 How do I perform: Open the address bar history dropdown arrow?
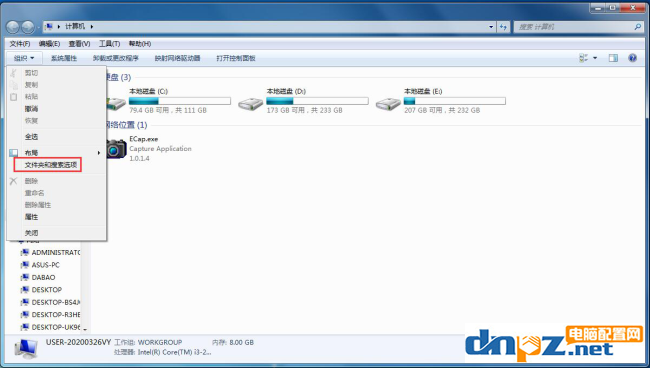(x=491, y=27)
